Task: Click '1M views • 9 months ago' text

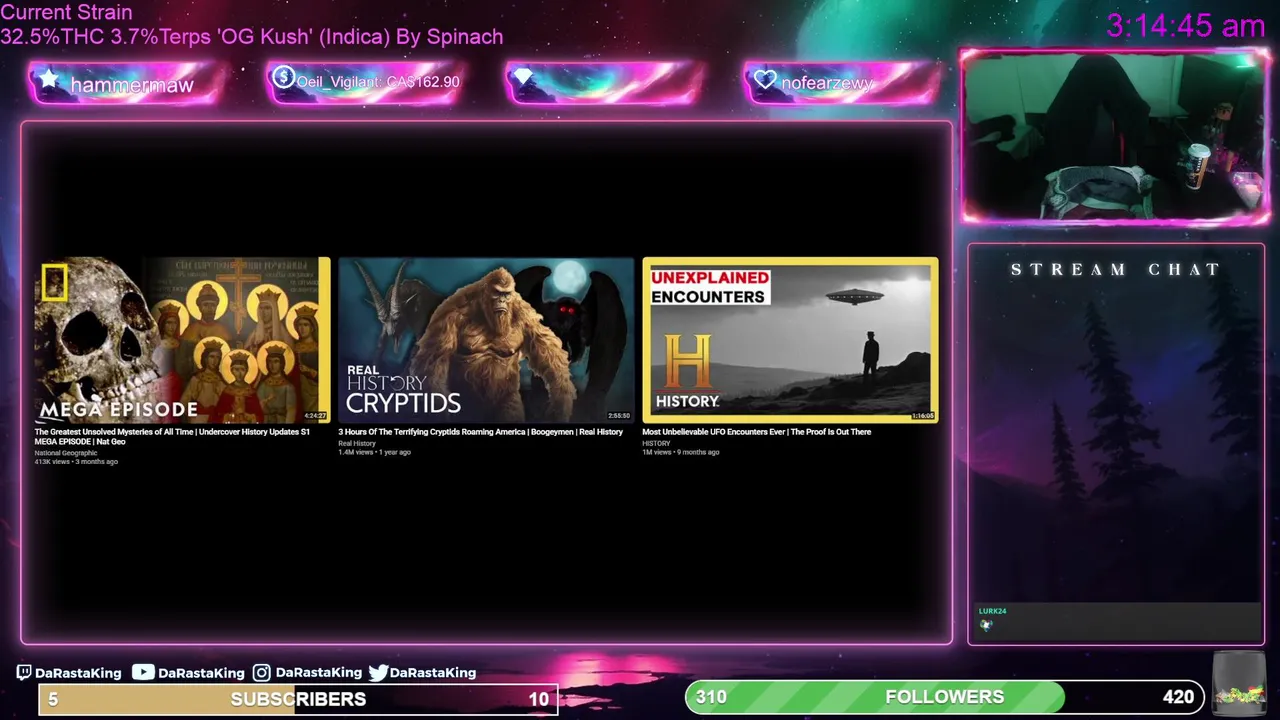Action: (x=680, y=452)
